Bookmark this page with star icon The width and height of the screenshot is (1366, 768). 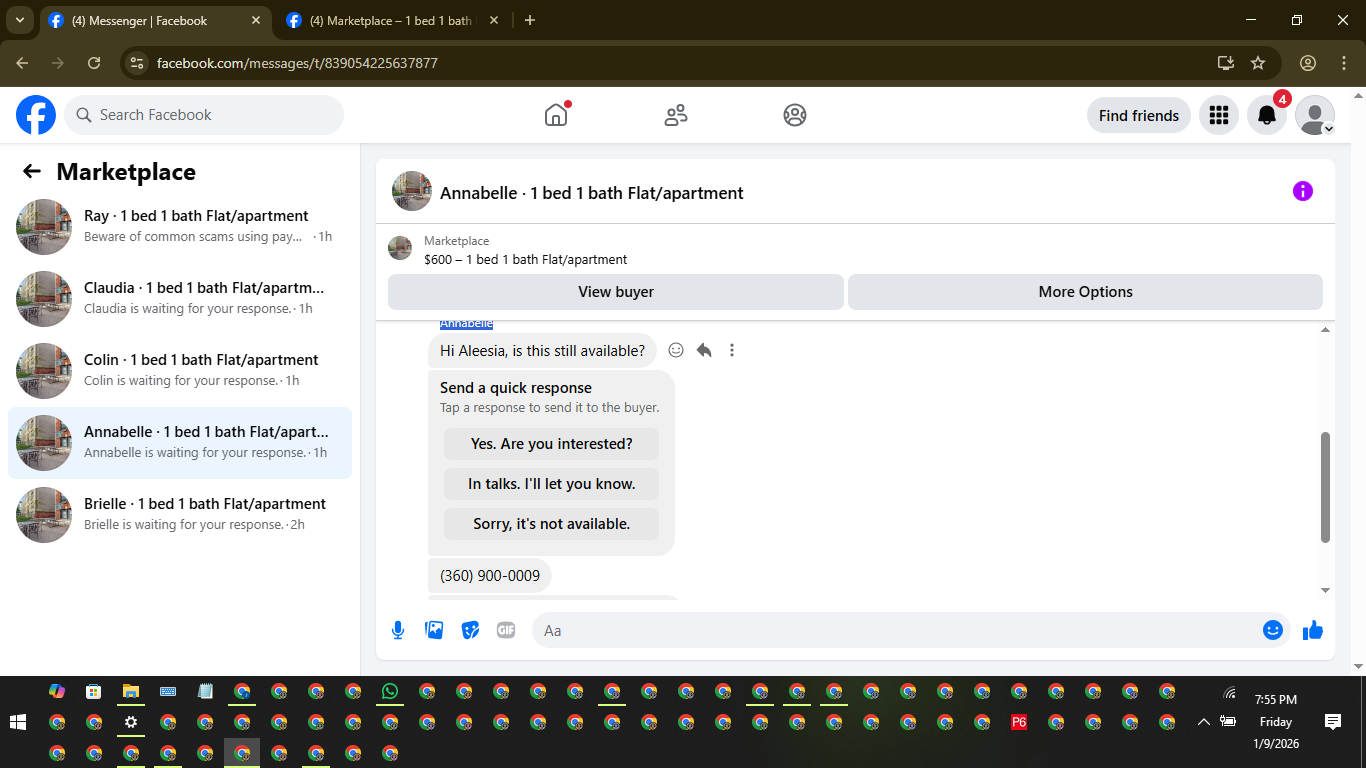click(1258, 63)
